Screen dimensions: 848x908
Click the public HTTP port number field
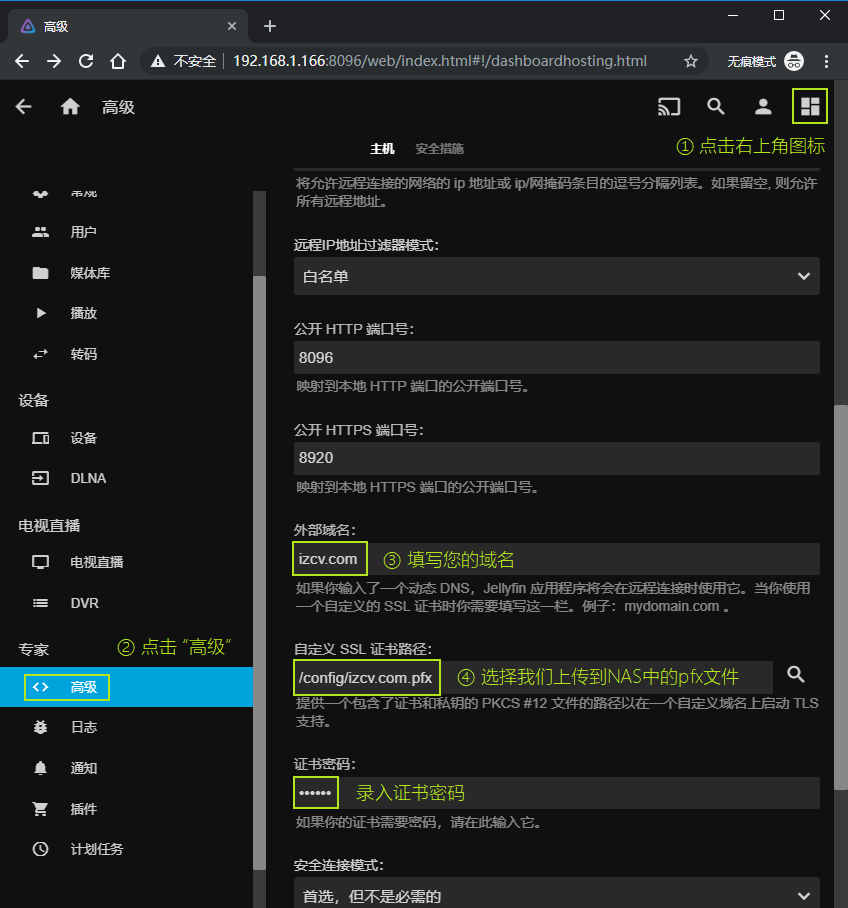tap(556, 357)
